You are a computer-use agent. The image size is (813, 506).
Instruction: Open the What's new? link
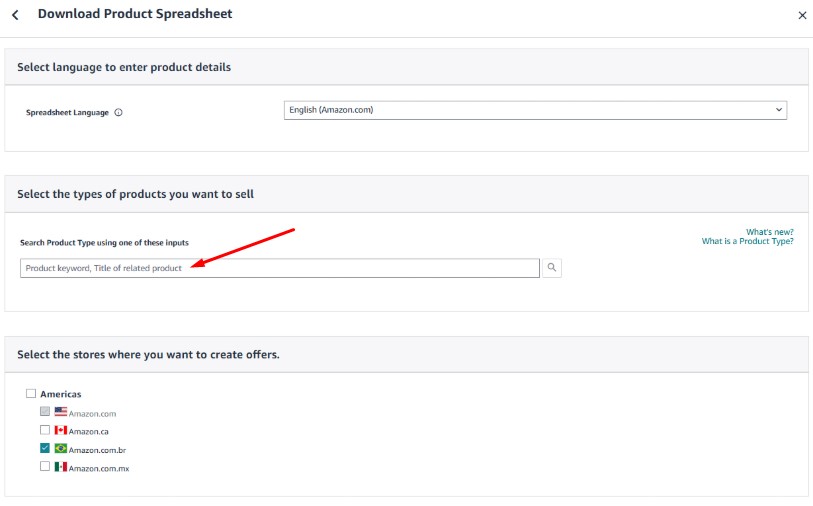(x=769, y=232)
